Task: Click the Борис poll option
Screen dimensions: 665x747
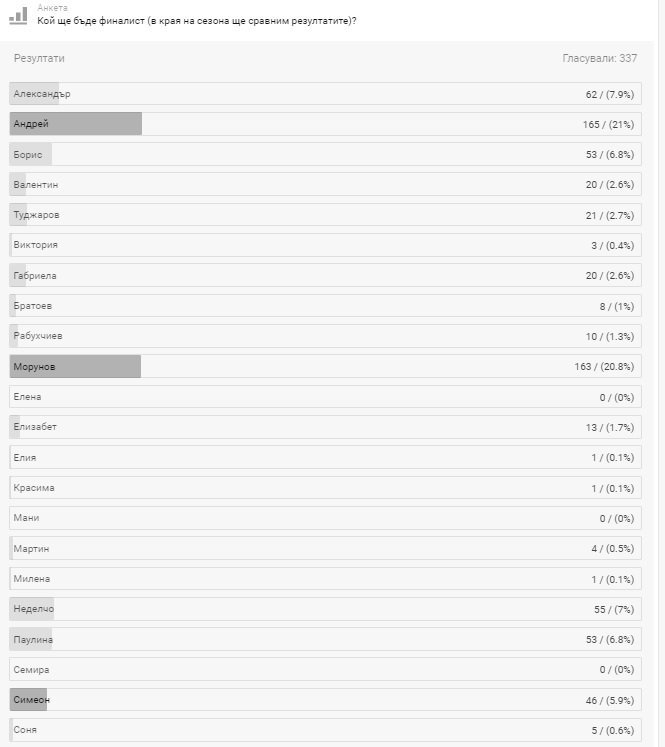Action: tap(326, 155)
